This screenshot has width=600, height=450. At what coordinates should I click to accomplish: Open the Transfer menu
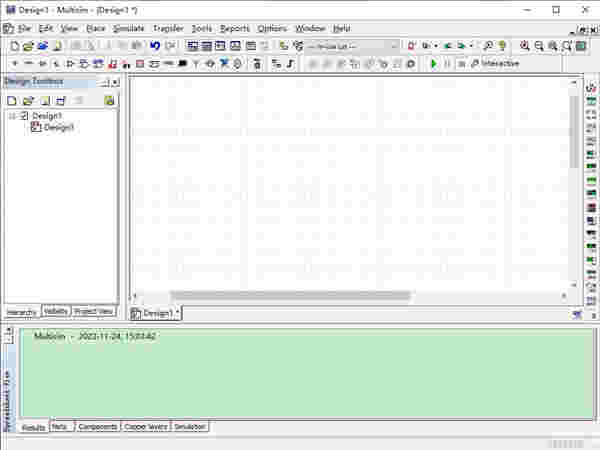[168, 28]
